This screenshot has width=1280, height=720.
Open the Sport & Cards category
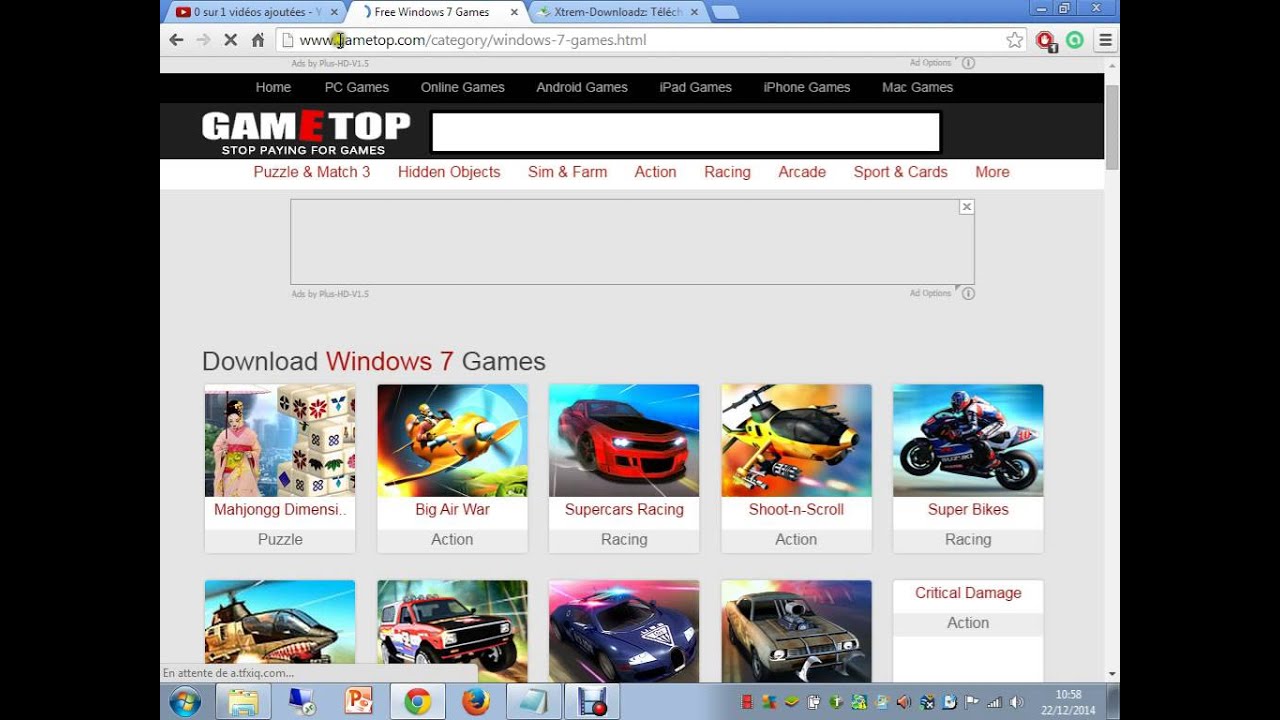coord(900,172)
